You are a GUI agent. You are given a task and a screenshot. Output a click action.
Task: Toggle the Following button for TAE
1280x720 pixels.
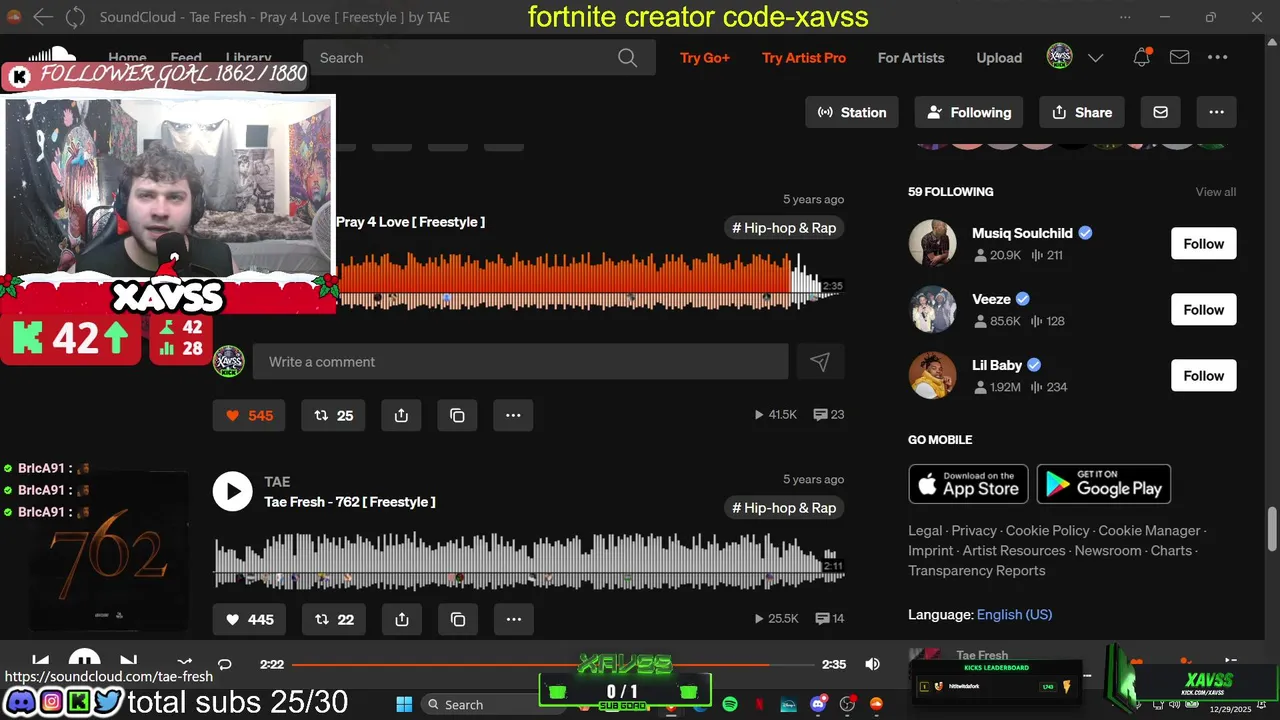pos(969,112)
